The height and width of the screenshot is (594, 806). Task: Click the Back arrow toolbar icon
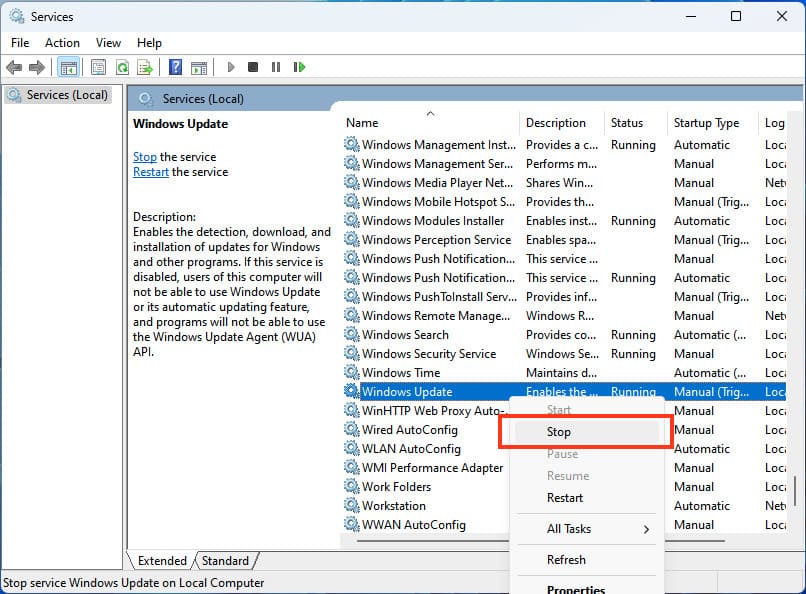coord(14,67)
